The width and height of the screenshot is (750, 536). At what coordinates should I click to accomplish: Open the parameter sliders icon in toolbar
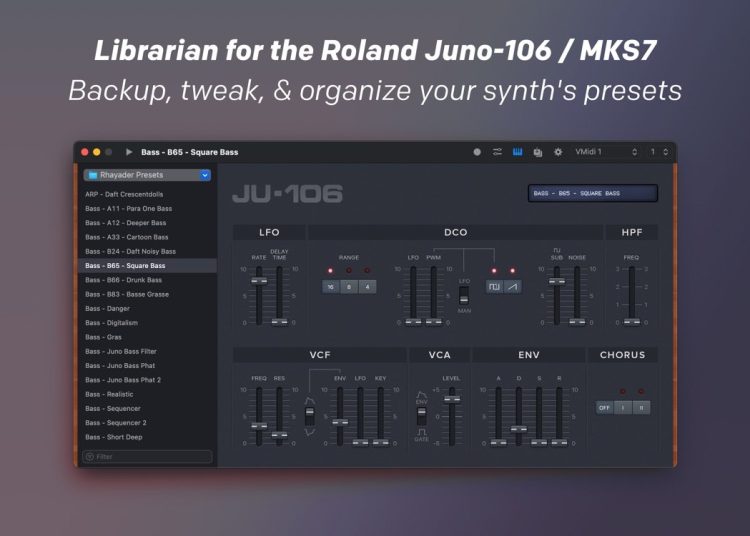pos(497,152)
